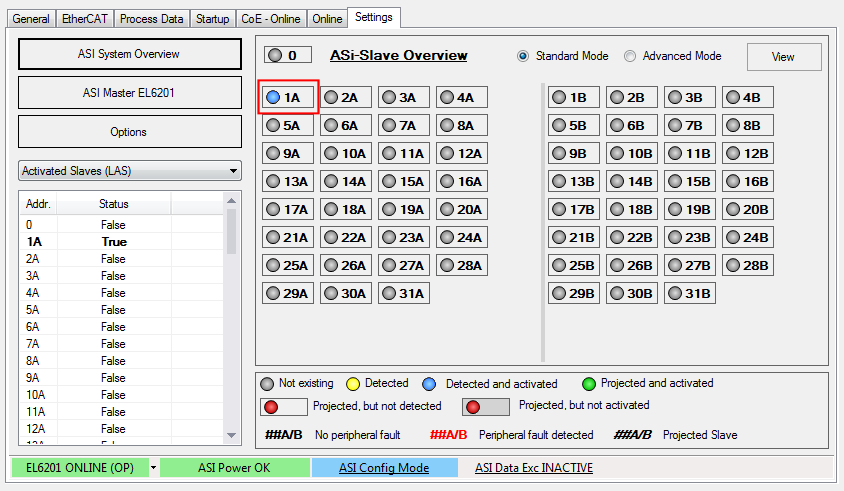Select slave 30A indicator
844x491 pixels.
tap(346, 293)
